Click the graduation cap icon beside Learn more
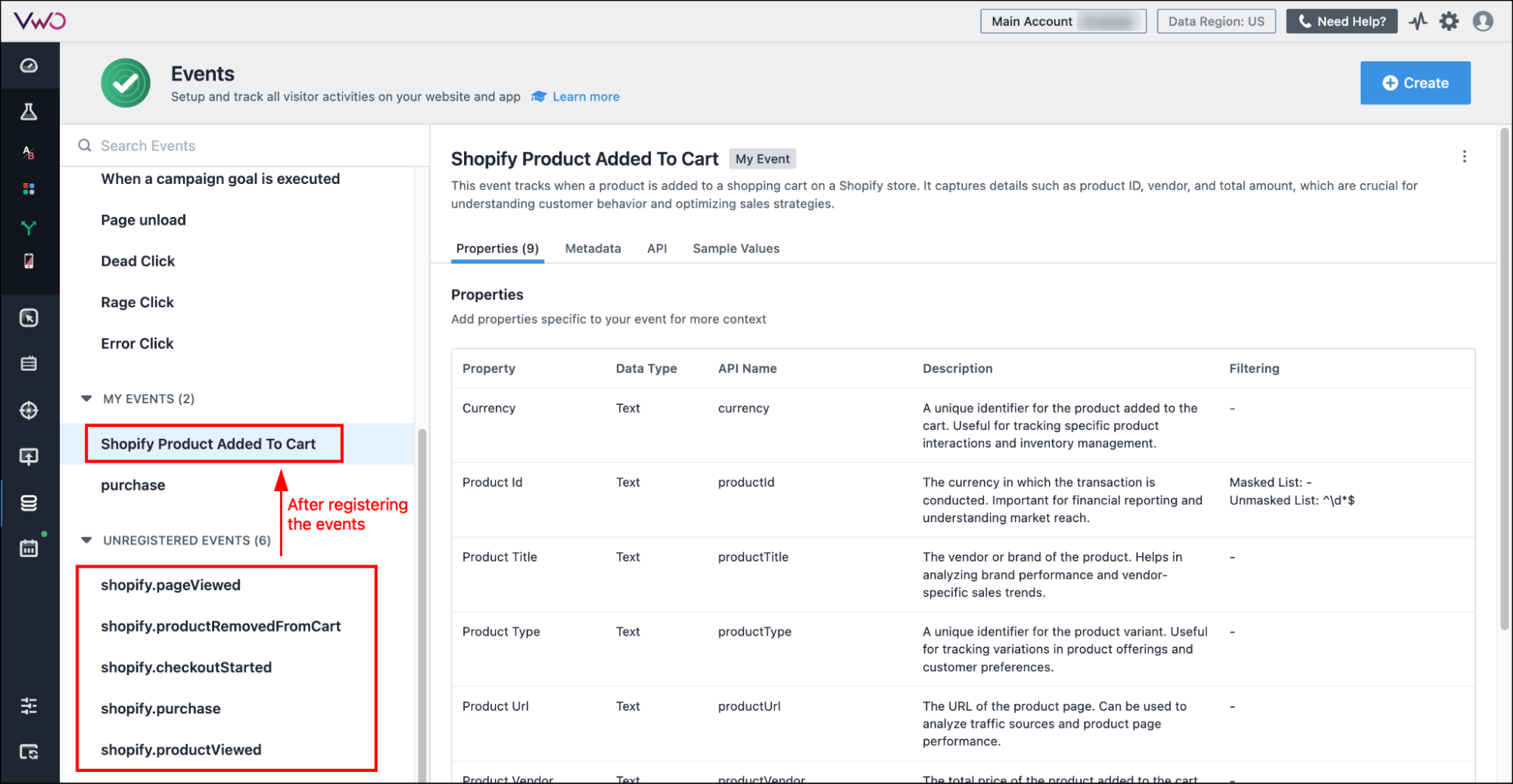This screenshot has width=1513, height=784. [x=539, y=97]
